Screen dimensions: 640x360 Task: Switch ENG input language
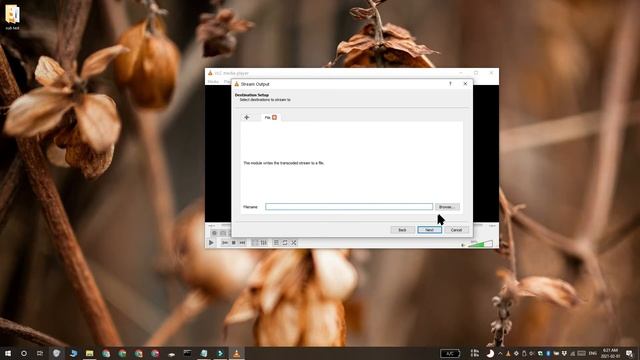tap(593, 353)
